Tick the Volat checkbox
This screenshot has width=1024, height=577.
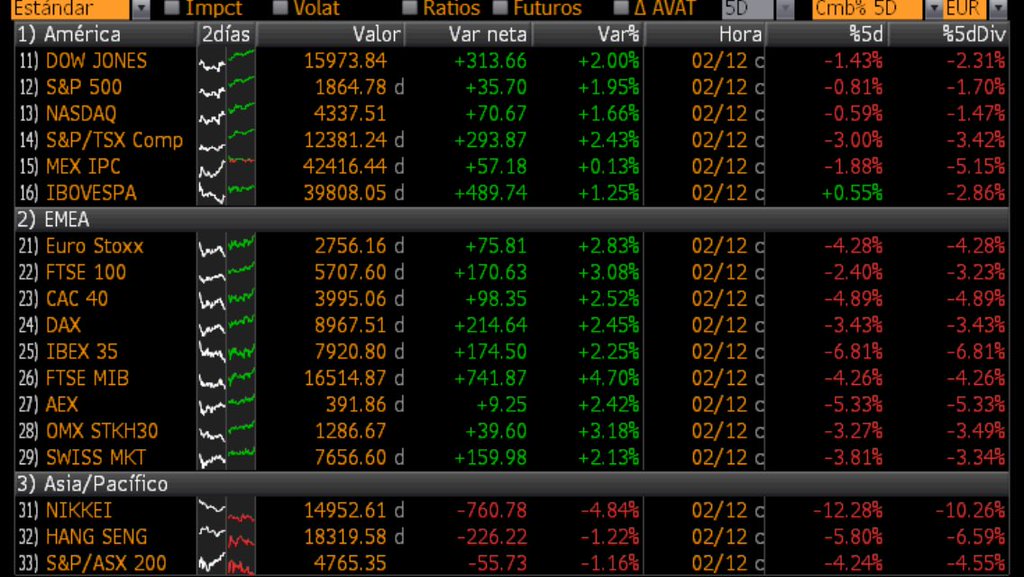(x=280, y=8)
